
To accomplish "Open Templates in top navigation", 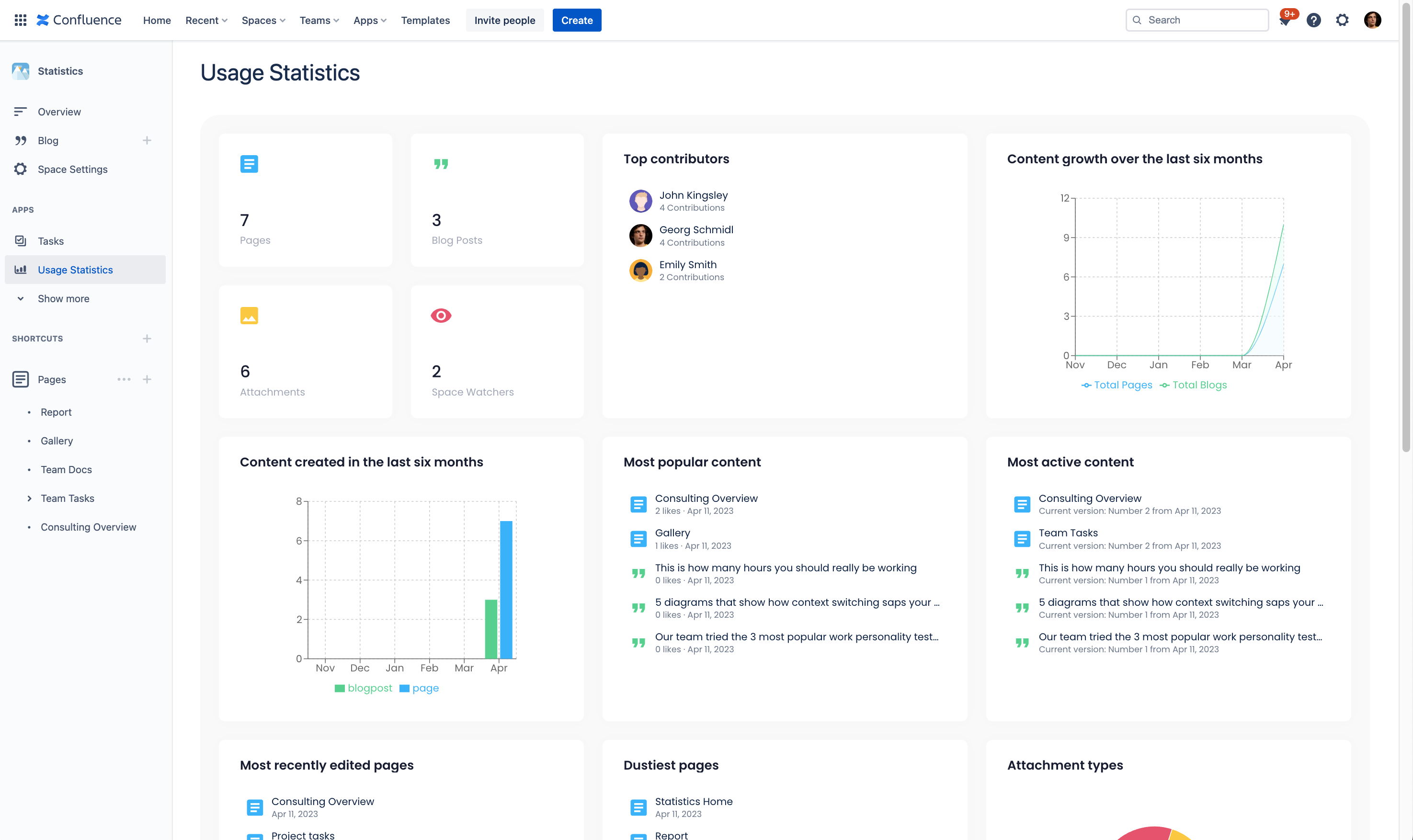I will (425, 21).
